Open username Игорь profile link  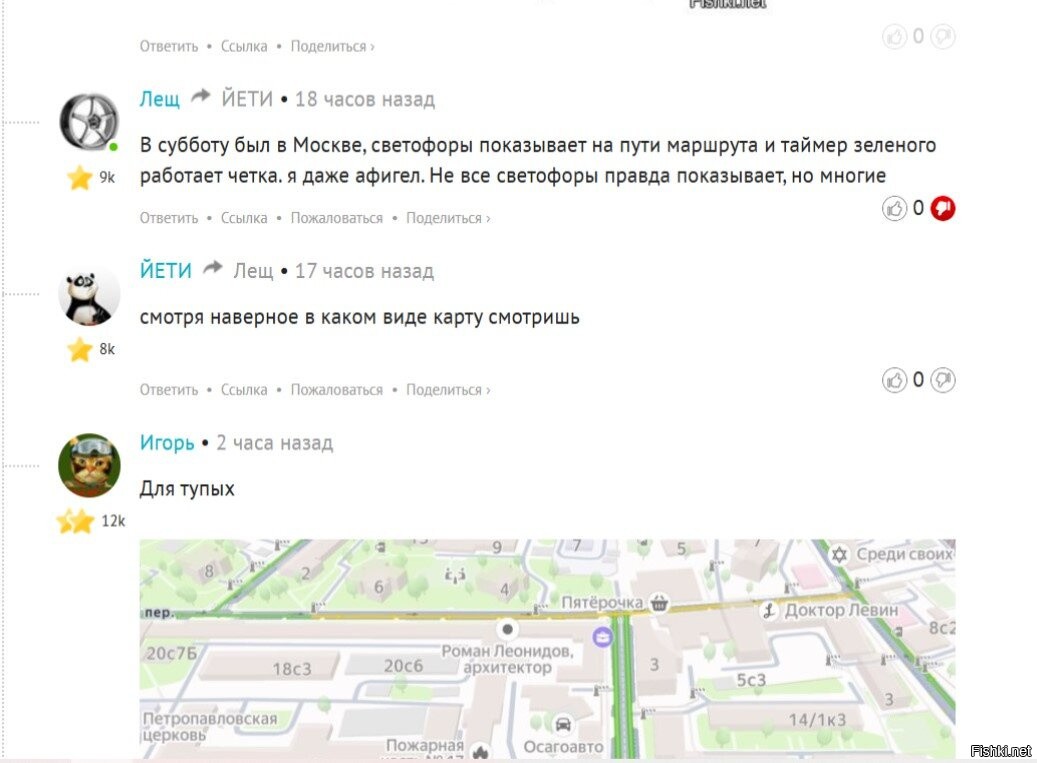coord(167,442)
